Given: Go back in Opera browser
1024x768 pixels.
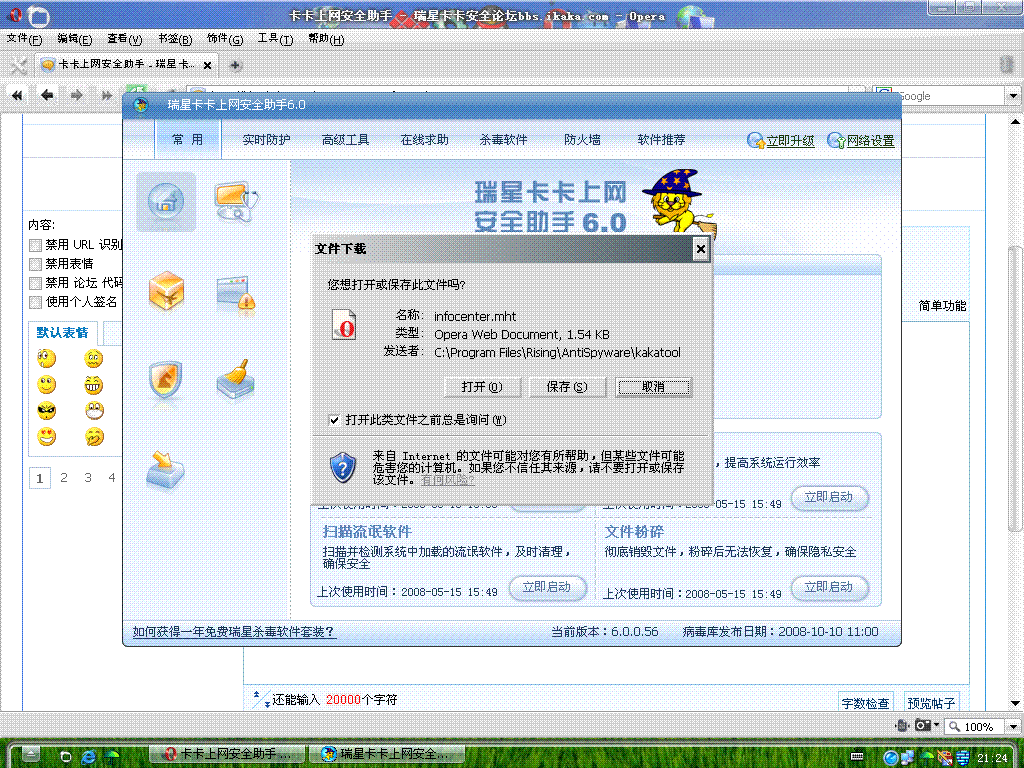Looking at the screenshot, I should [47, 95].
